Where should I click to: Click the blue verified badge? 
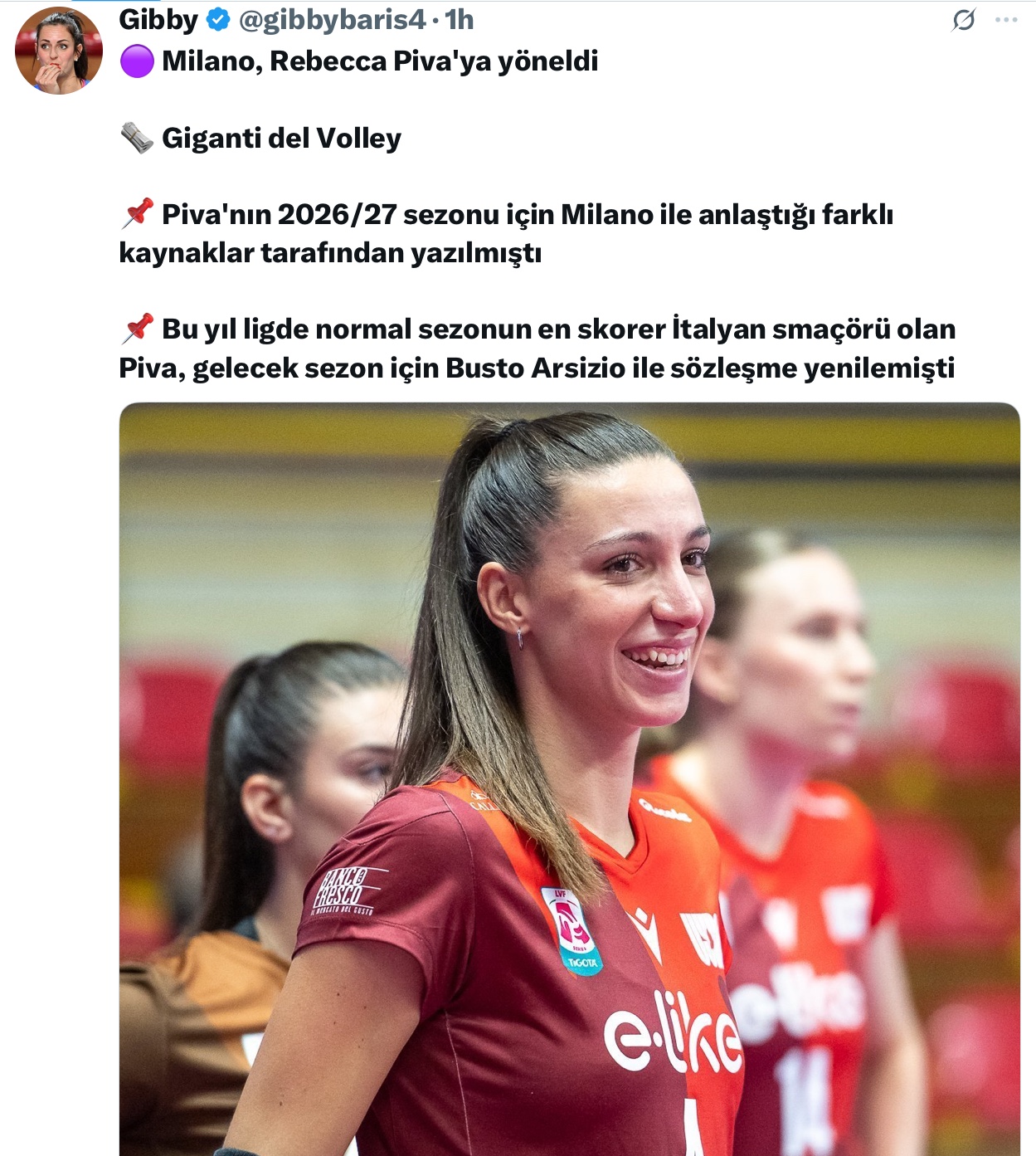(x=218, y=20)
